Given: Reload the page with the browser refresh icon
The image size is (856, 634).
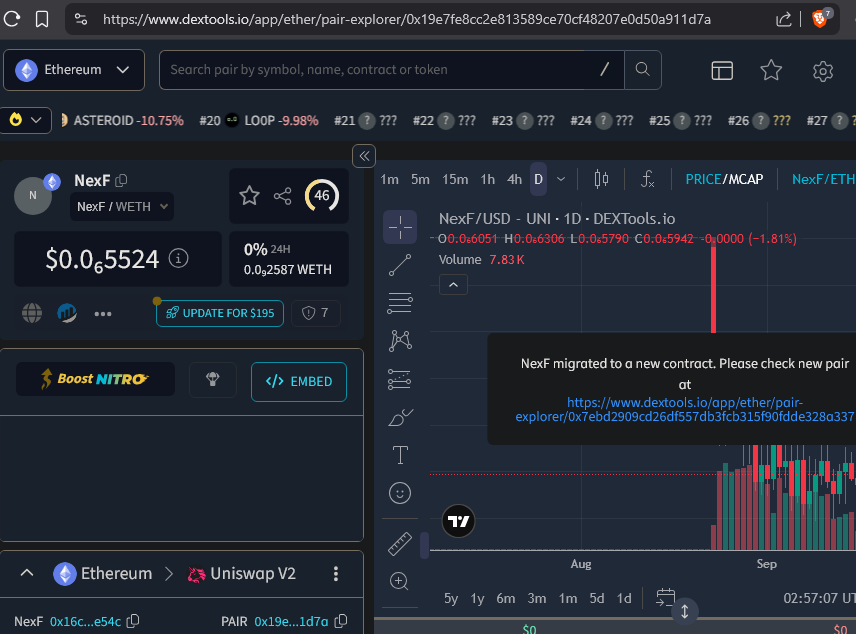Looking at the screenshot, I should (12, 19).
